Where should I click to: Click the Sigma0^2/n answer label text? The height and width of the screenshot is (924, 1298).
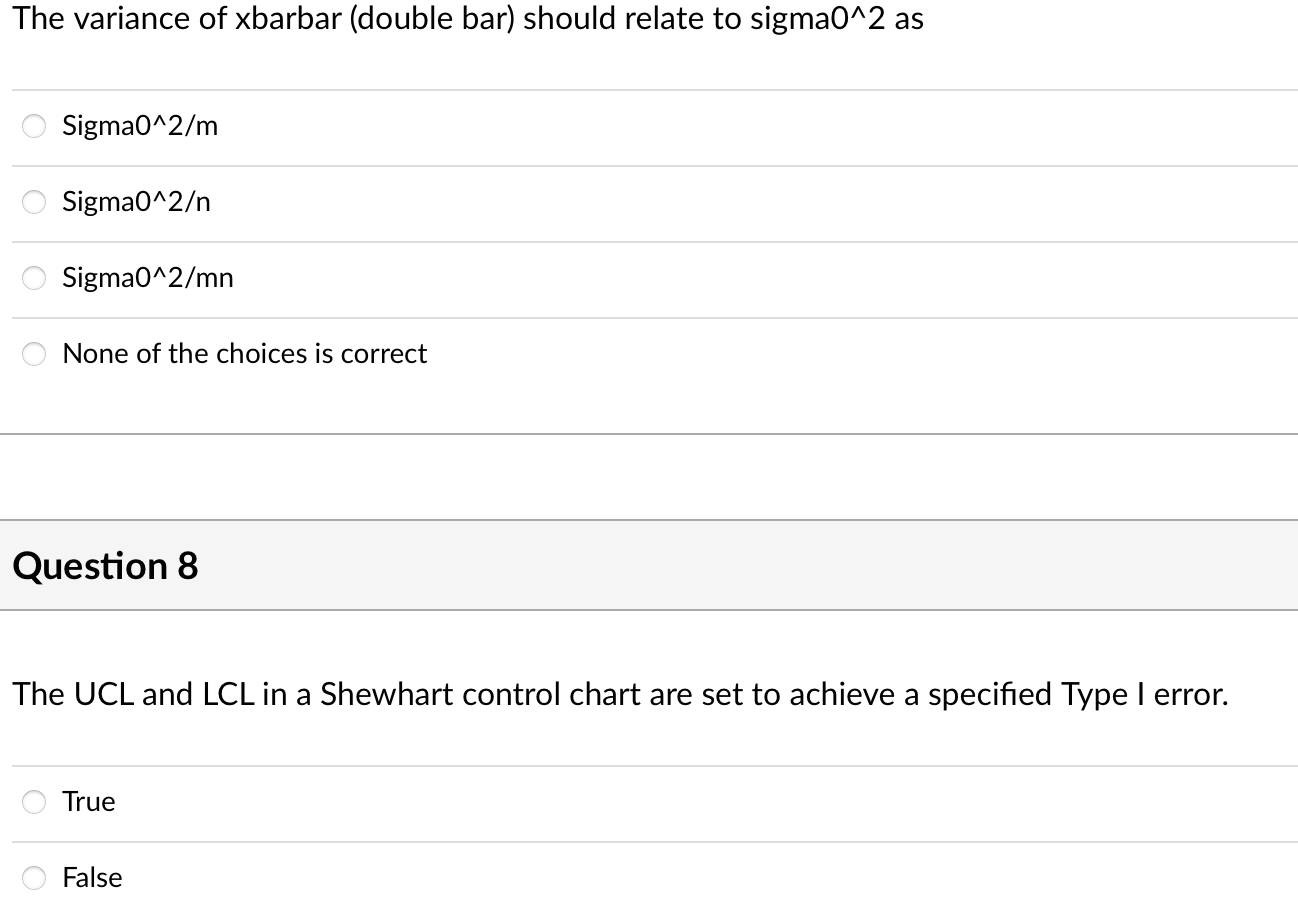(x=136, y=201)
